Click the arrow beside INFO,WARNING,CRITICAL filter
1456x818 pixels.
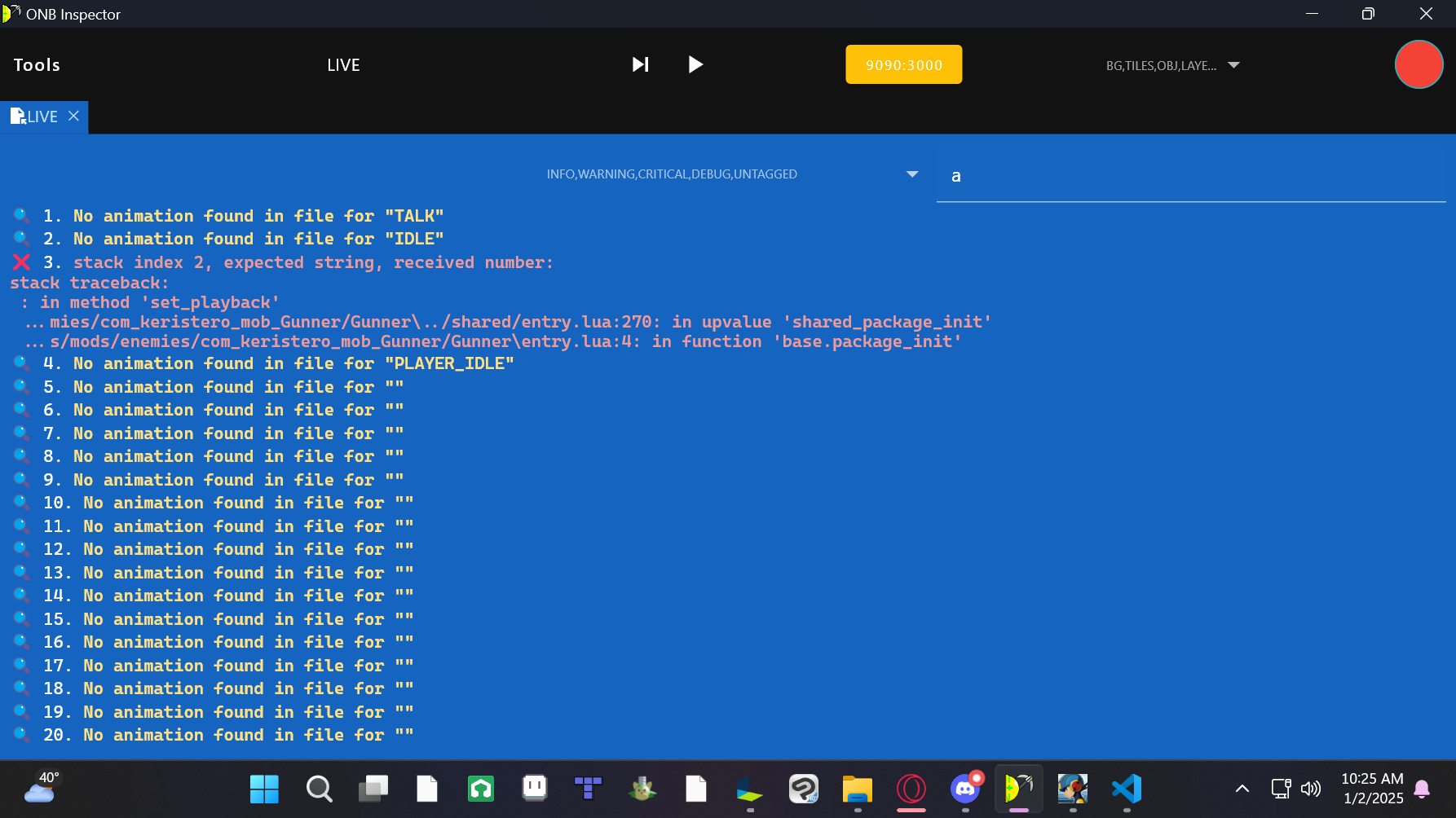click(x=912, y=174)
